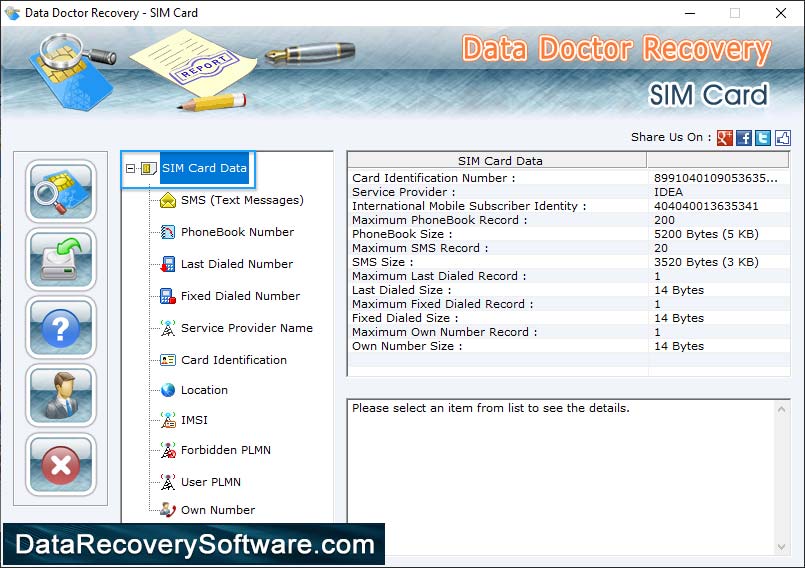This screenshot has width=805, height=568.
Task: Click the Forbidden PLMN tower icon
Action: [168, 450]
